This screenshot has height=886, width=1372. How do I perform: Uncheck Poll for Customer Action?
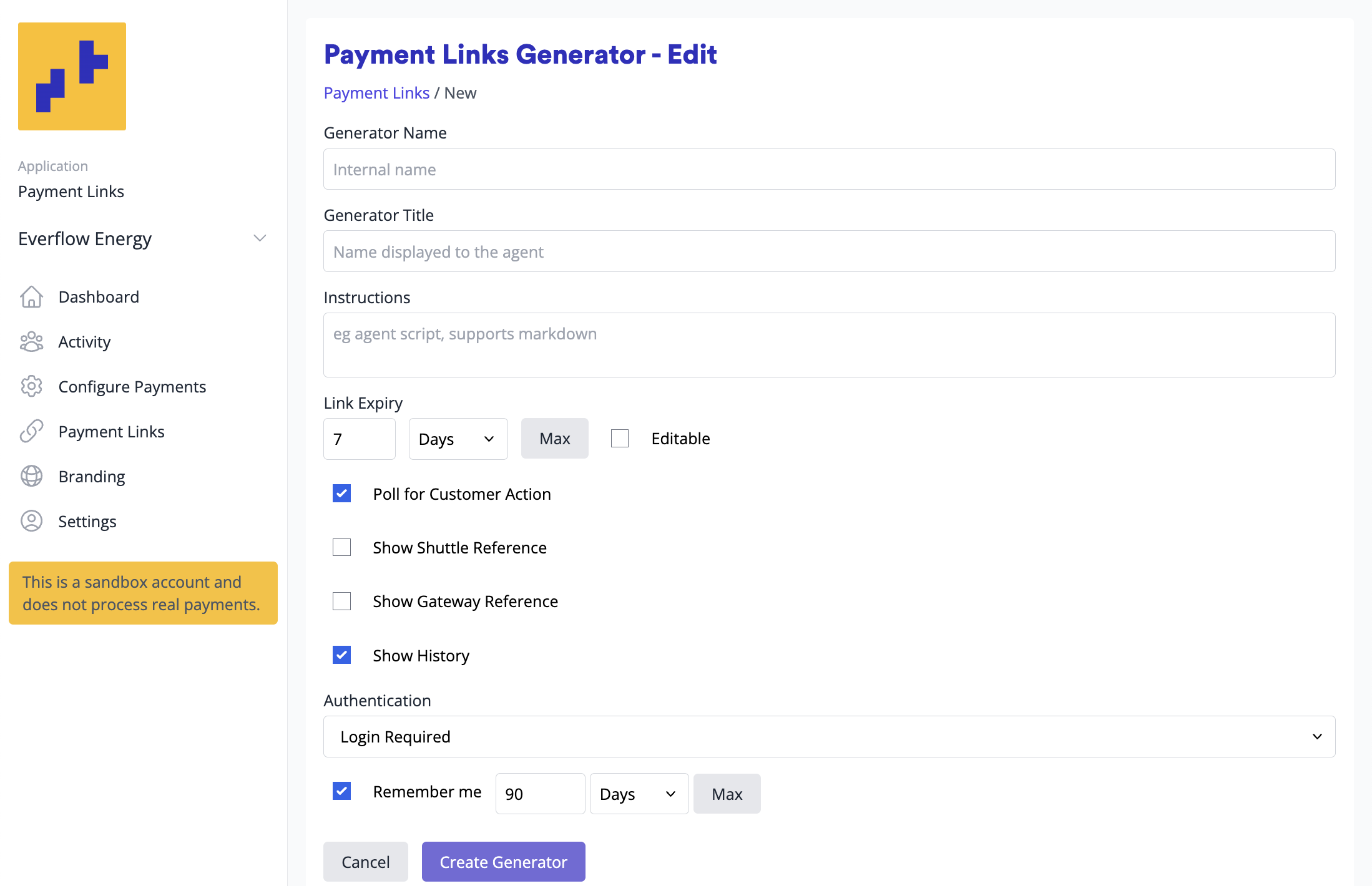[341, 494]
